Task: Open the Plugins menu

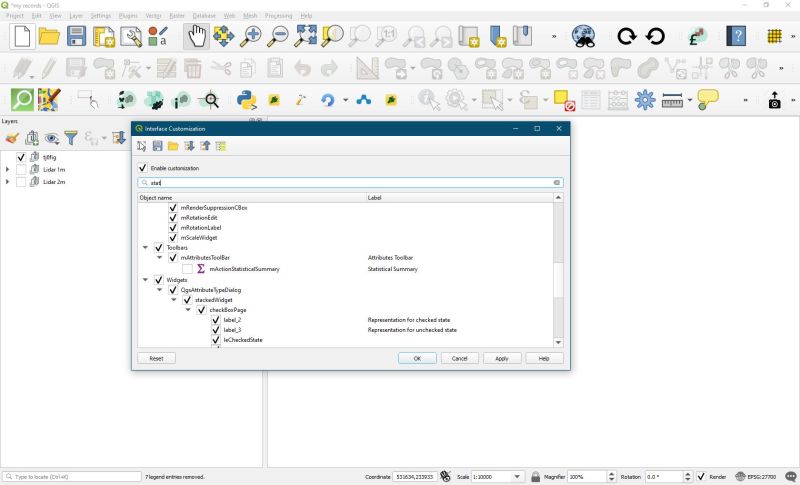Action: coord(128,16)
